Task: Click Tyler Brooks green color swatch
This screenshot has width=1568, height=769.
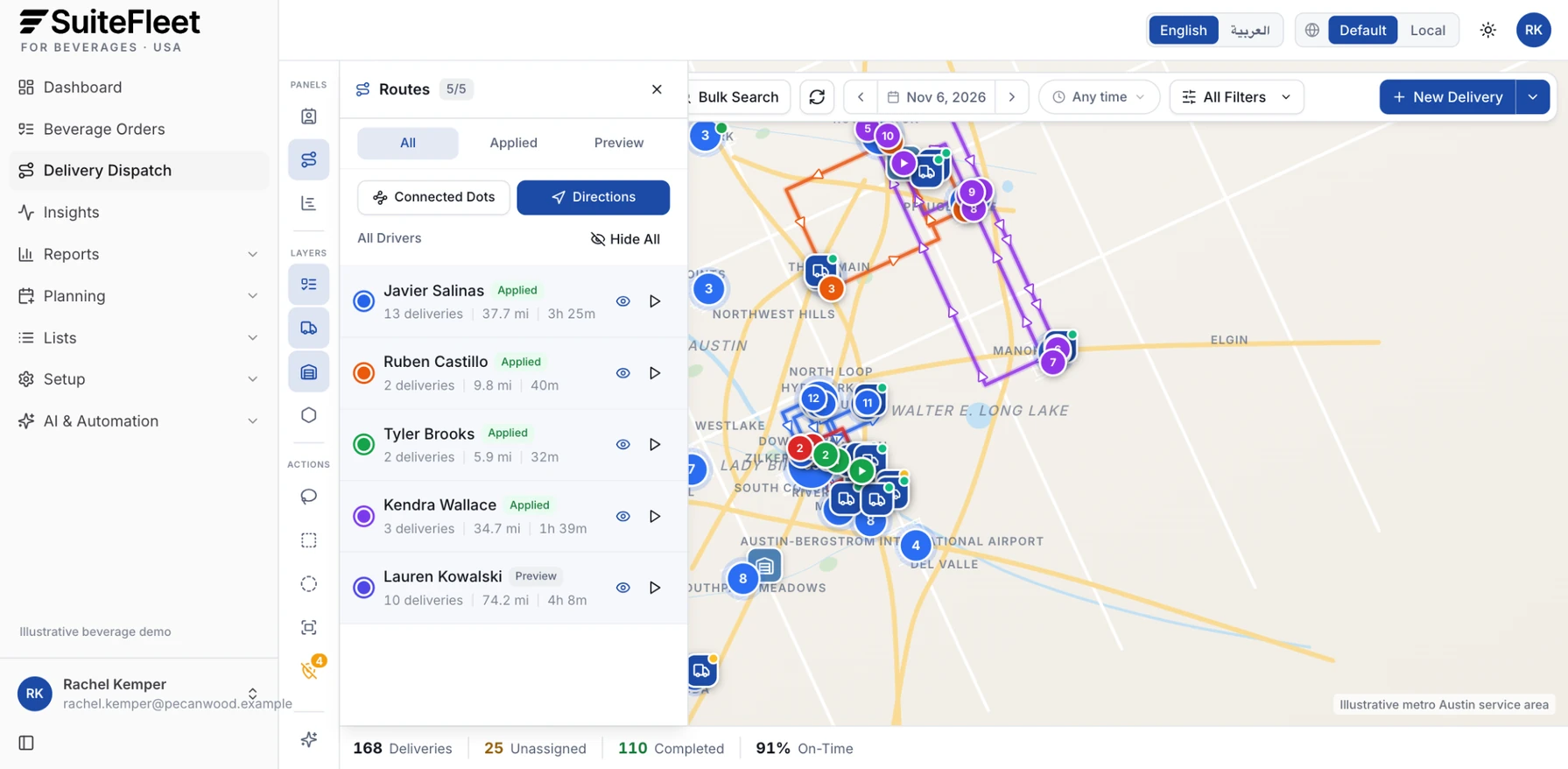Action: tap(363, 445)
